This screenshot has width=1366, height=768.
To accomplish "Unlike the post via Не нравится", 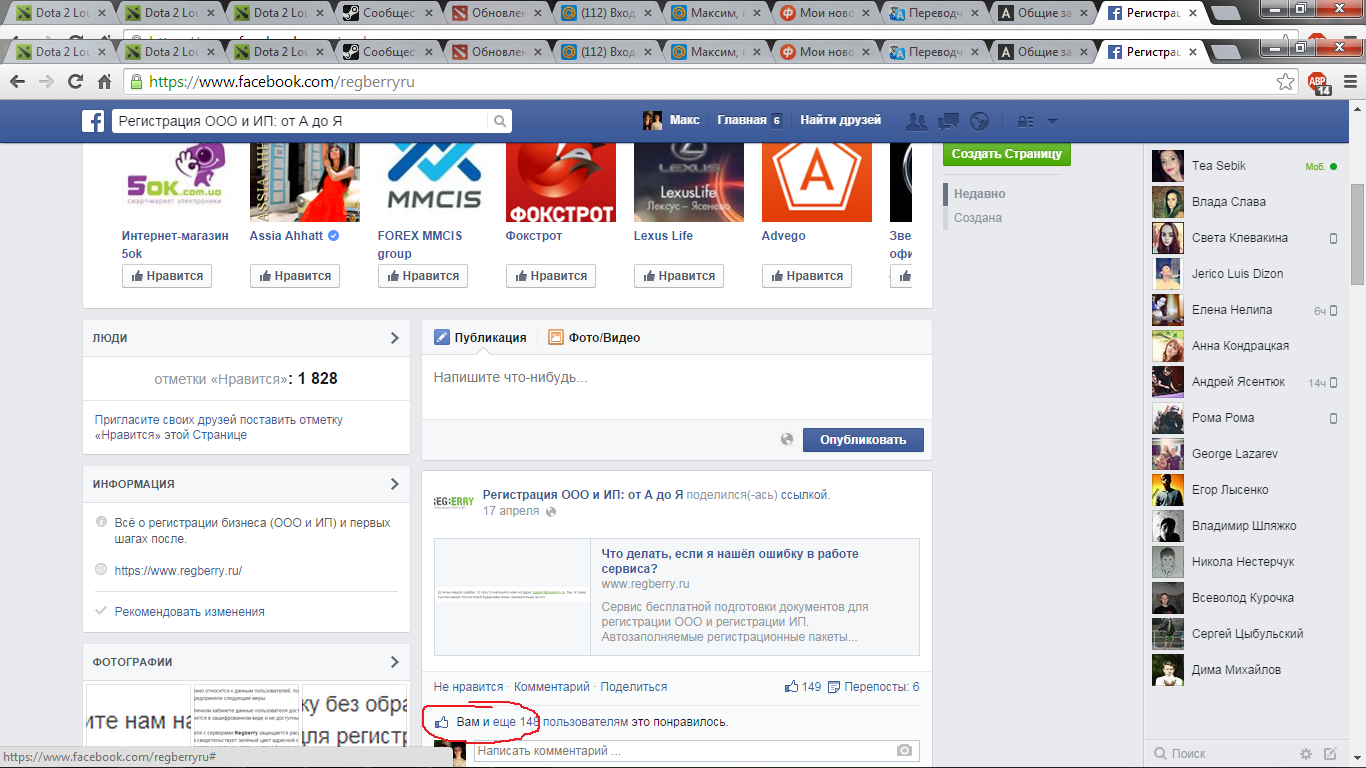I will tap(468, 687).
